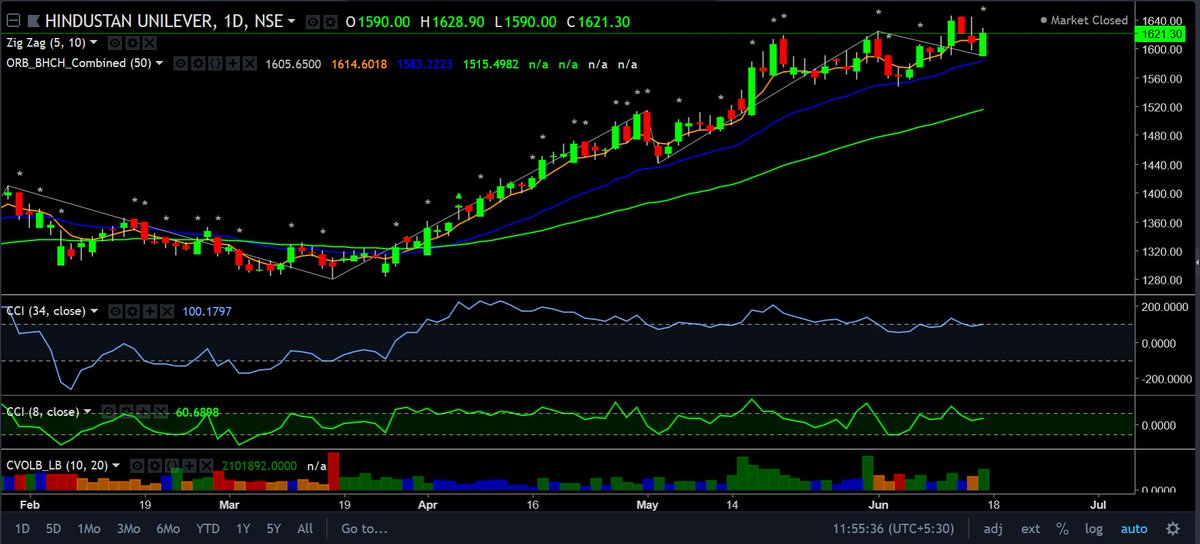
Task: Remove the CCI (34, close) indicator
Action: 166,312
